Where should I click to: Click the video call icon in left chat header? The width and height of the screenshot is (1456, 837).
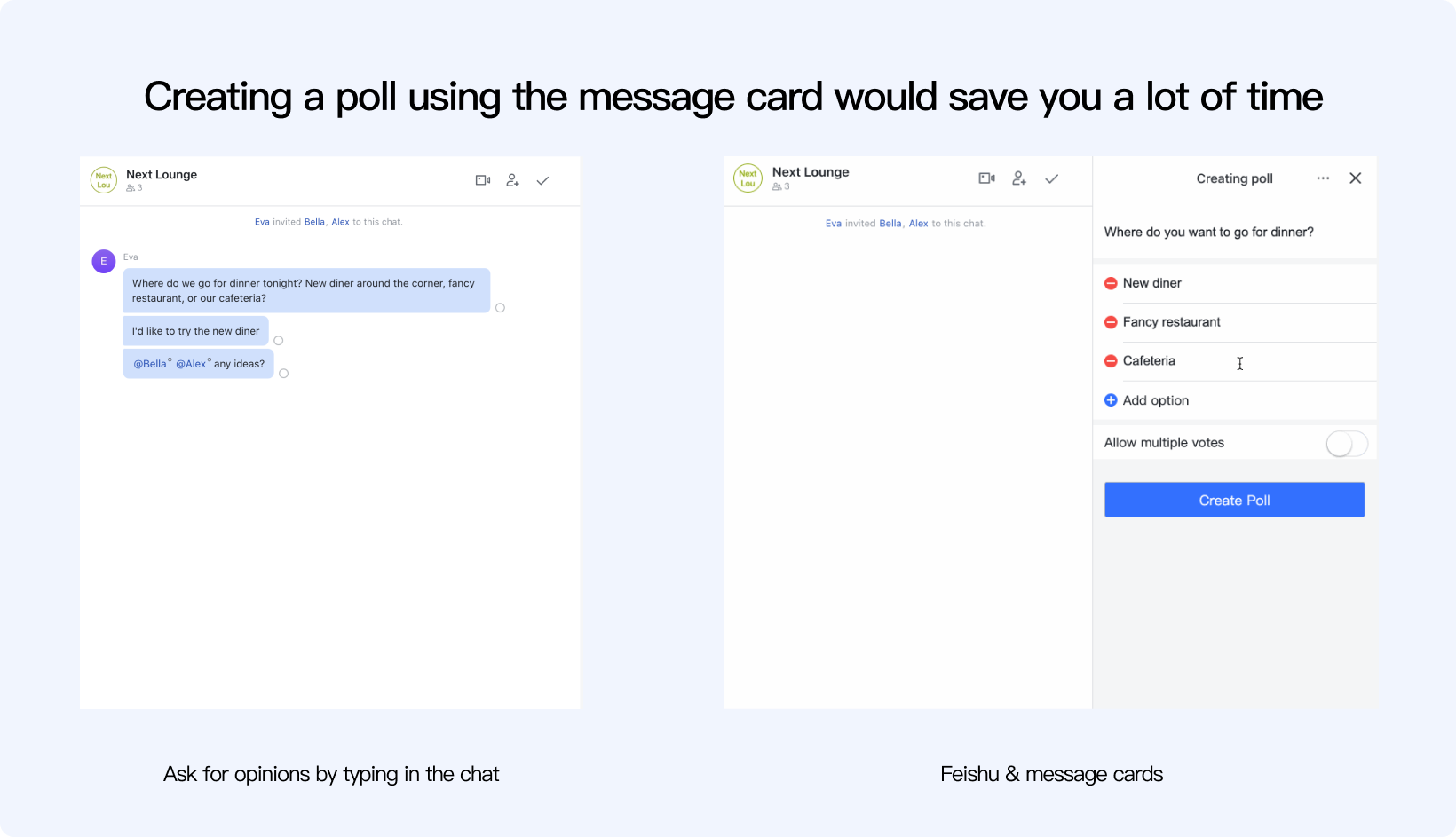(482, 180)
